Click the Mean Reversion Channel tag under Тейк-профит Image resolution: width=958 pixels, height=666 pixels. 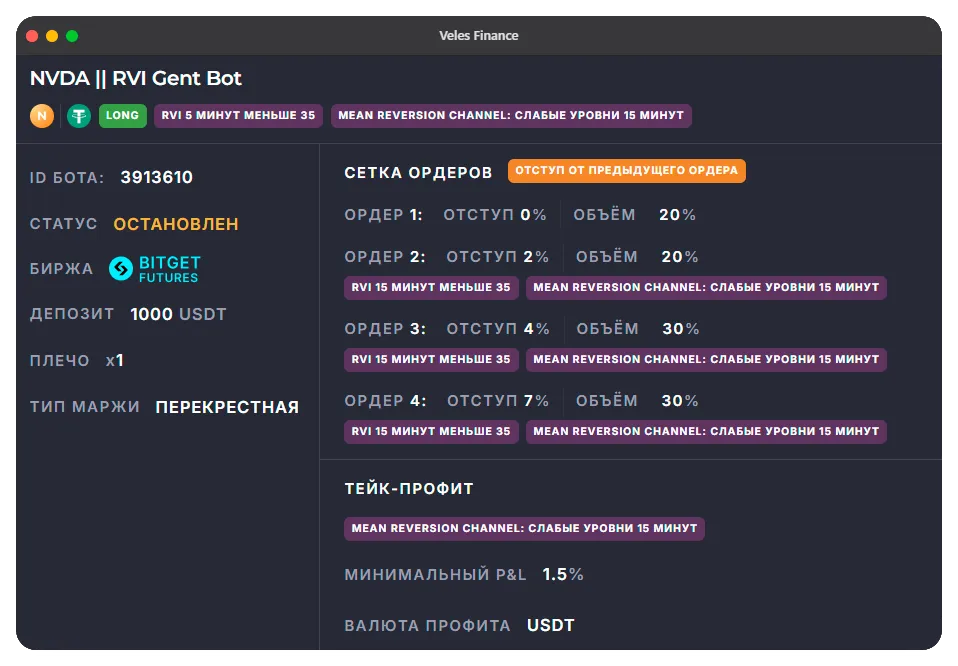click(x=524, y=529)
